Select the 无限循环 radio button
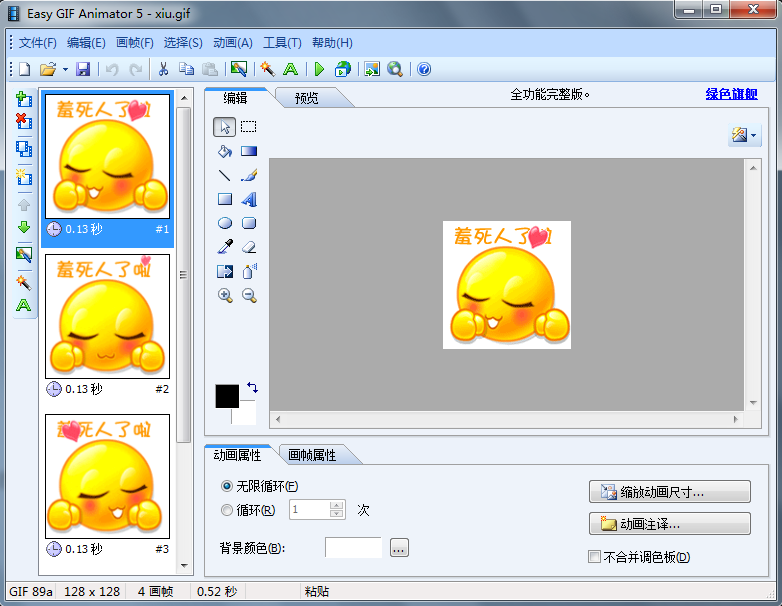782x606 pixels. coord(227,486)
